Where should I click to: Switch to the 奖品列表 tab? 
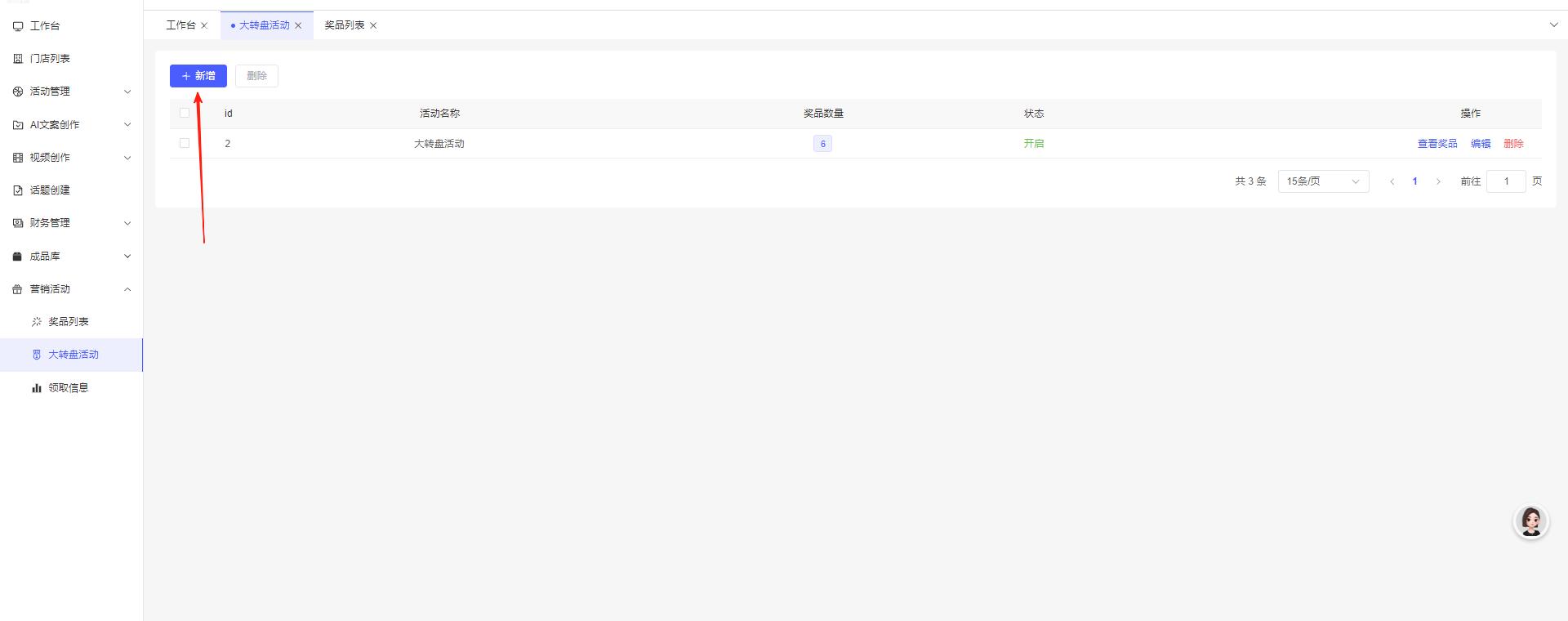[x=344, y=25]
